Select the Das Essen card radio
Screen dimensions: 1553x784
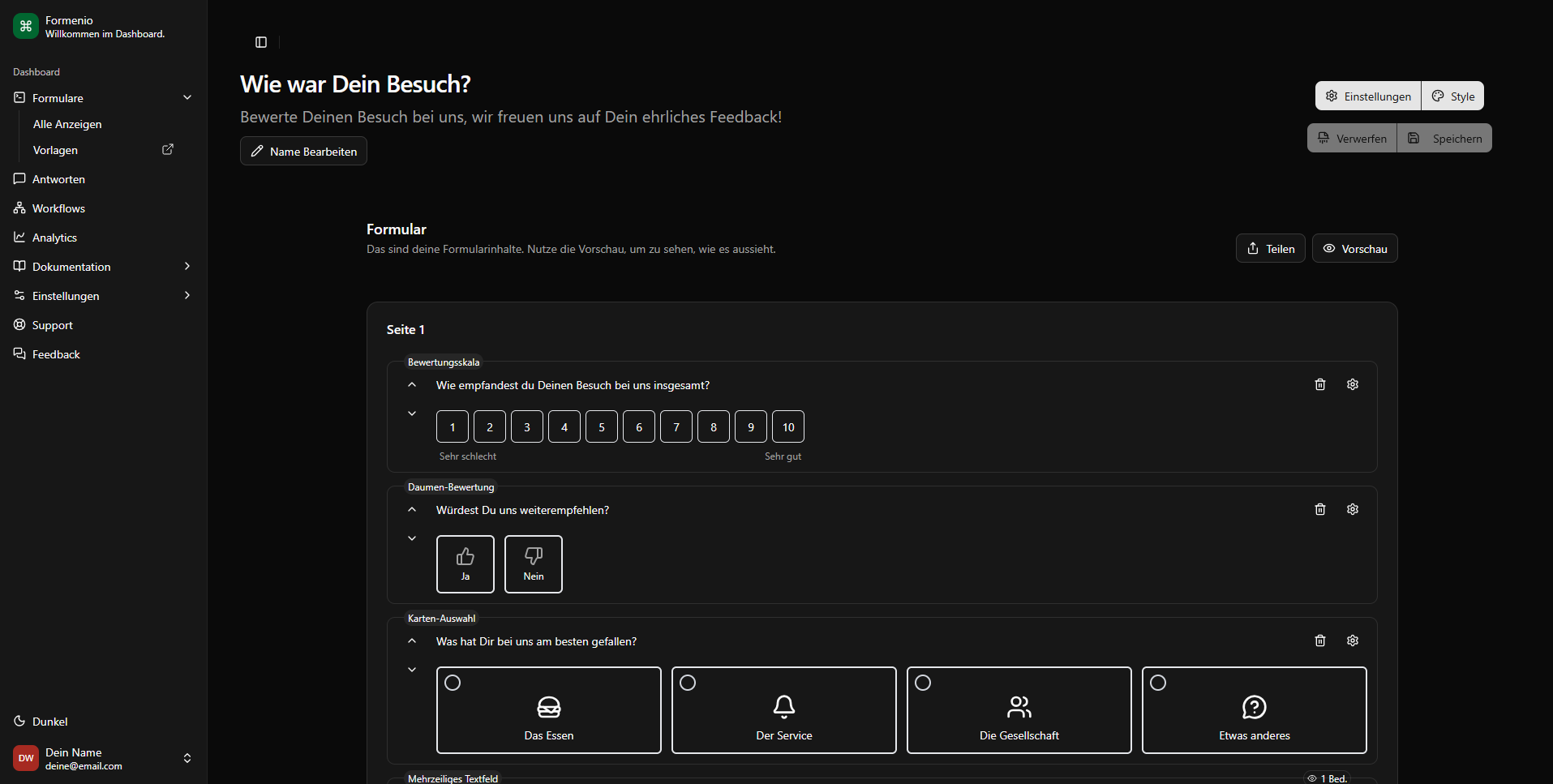pos(453,683)
